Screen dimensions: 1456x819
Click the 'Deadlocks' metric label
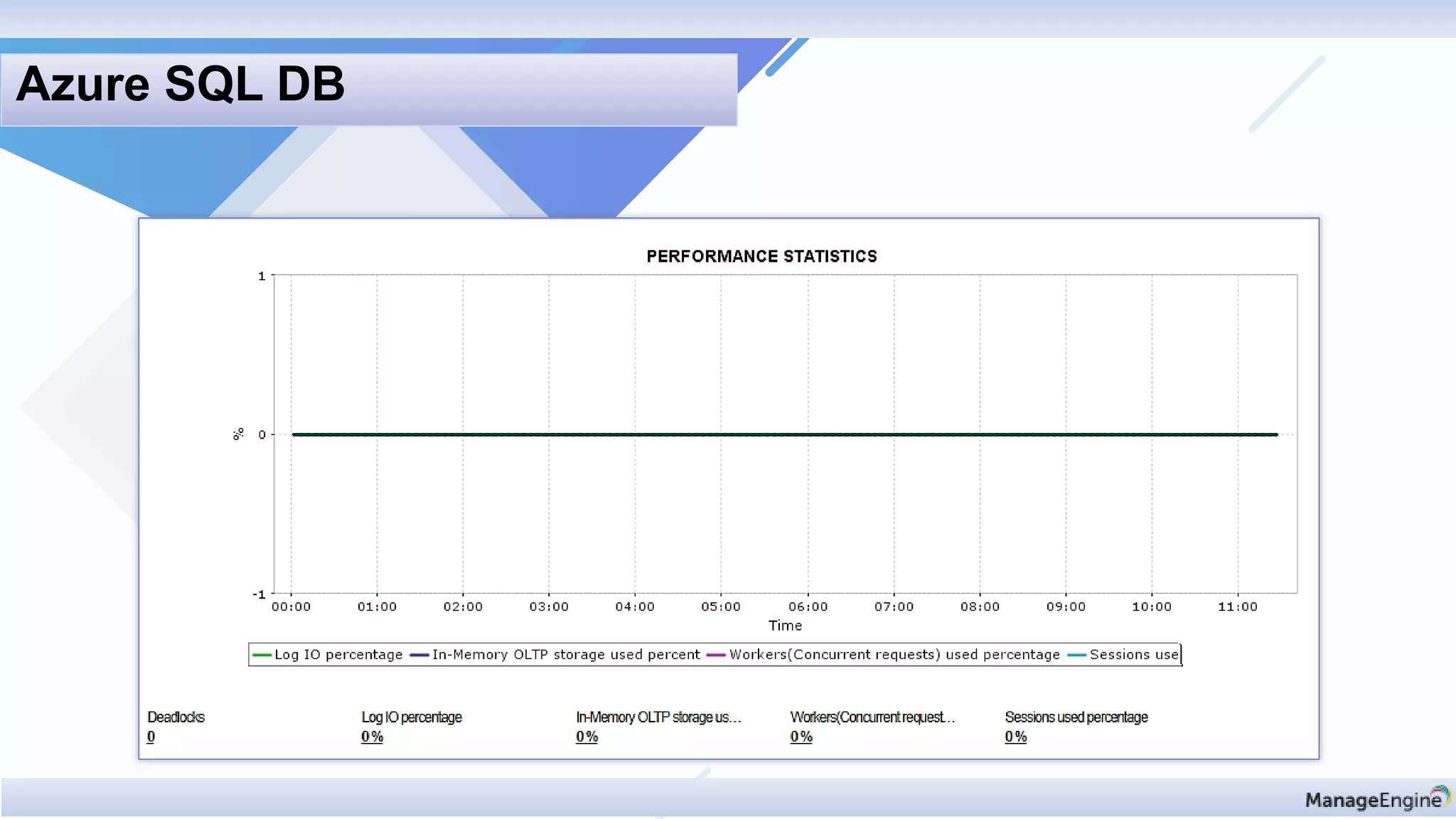click(176, 717)
